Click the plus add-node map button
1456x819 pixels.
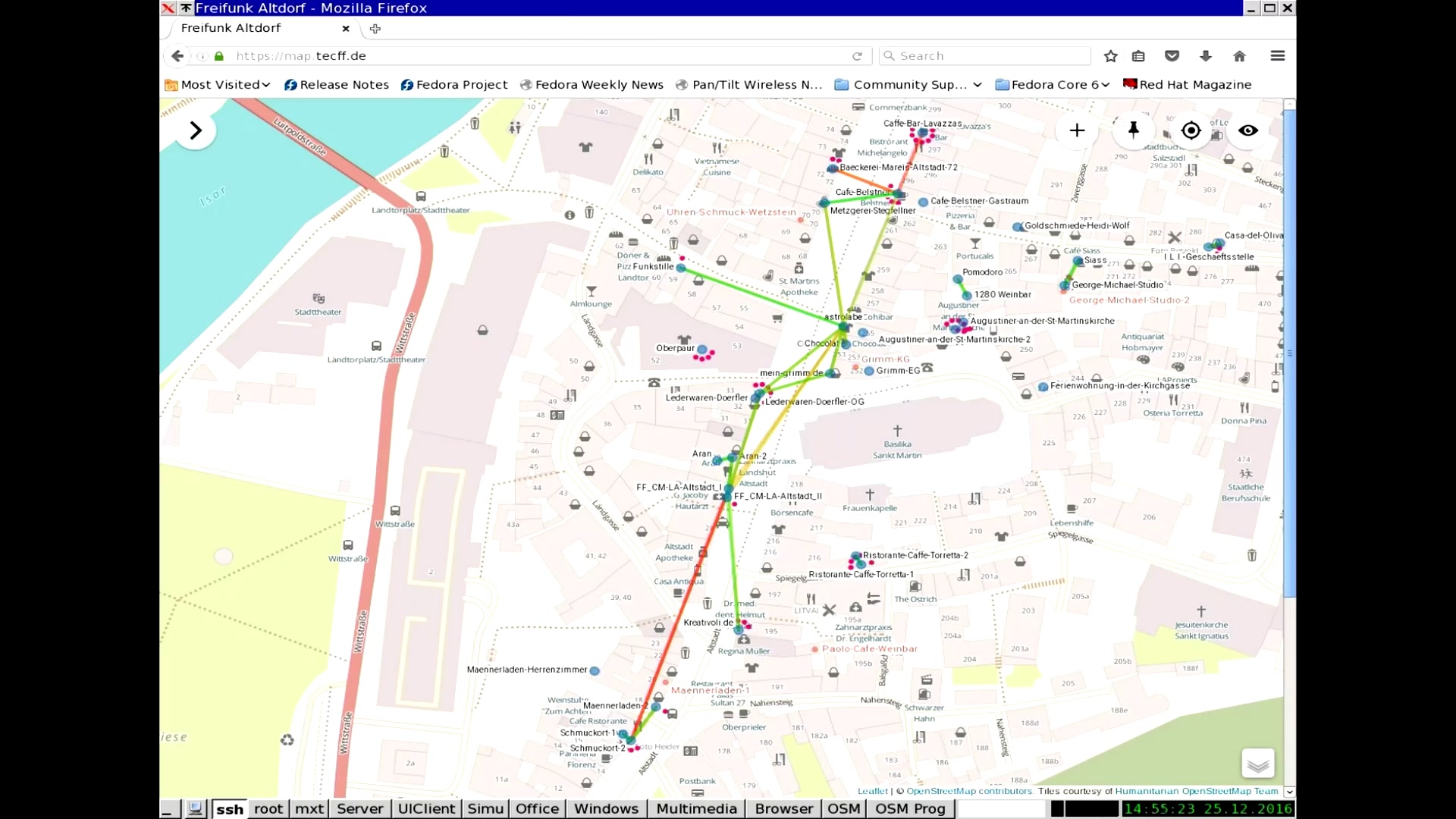1077,130
